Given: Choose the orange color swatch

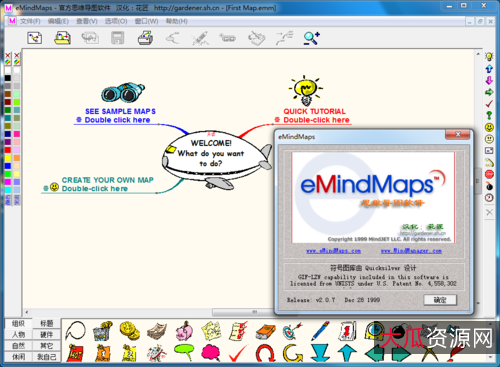Looking at the screenshot, I should [x=17, y=158].
